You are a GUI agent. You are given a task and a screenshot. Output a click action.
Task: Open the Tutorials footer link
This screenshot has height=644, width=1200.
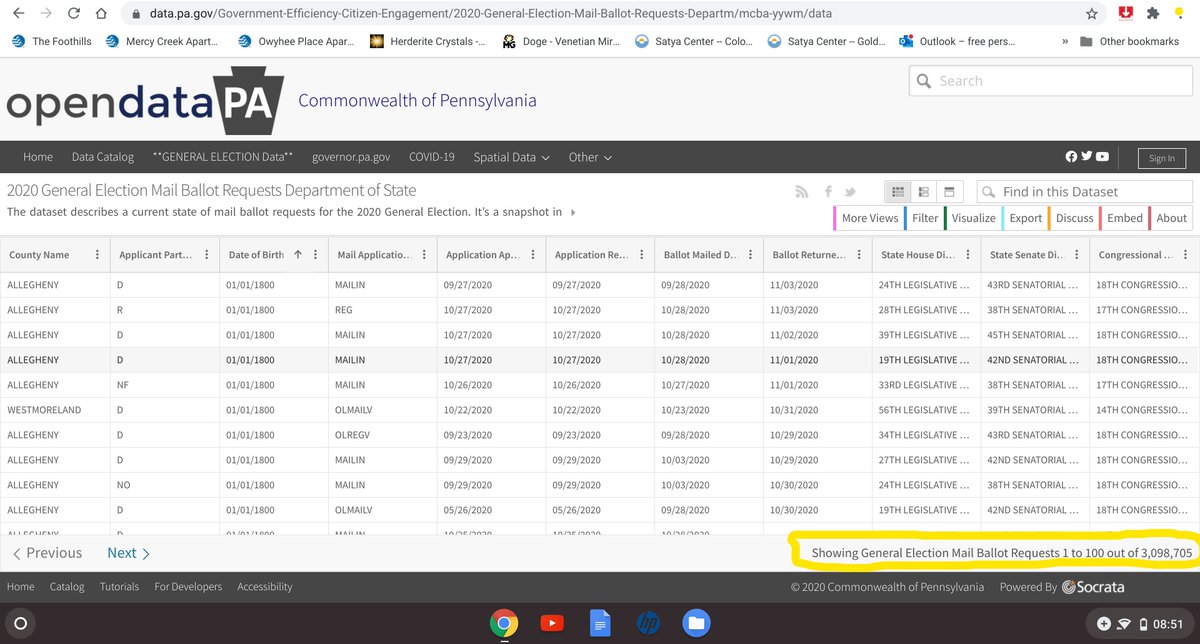point(119,587)
